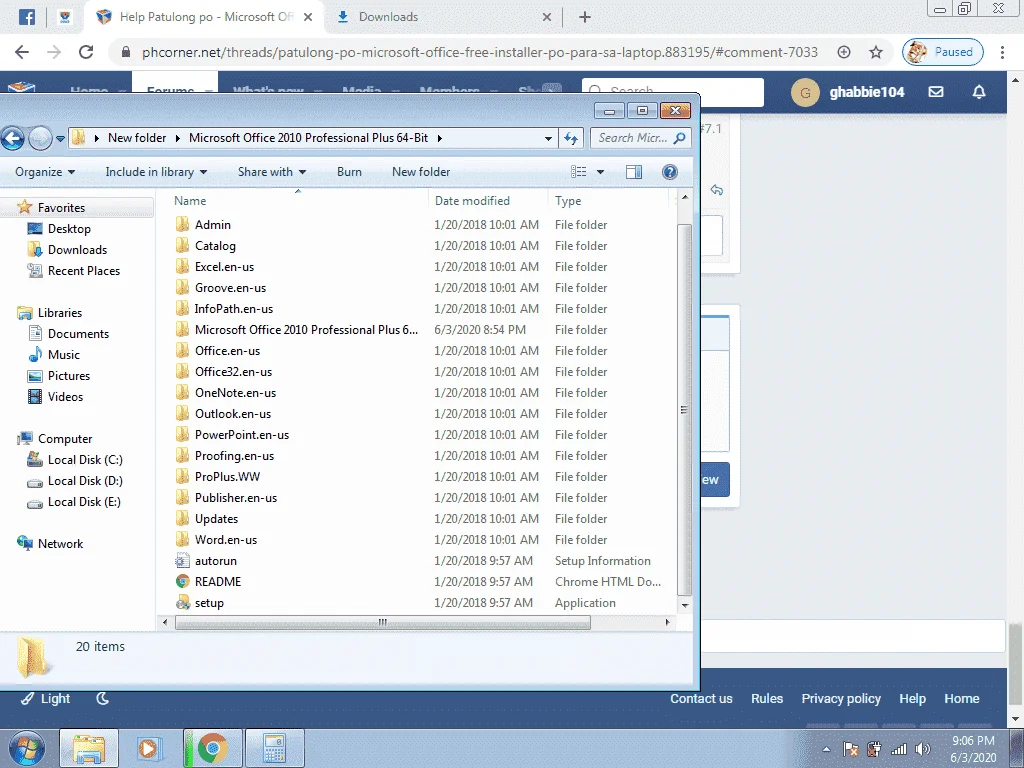
Task: Open Local Disk (C:)
Action: 84,460
